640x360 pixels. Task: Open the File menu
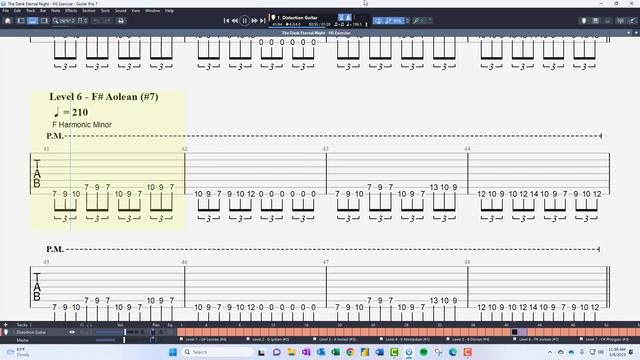click(x=5, y=11)
